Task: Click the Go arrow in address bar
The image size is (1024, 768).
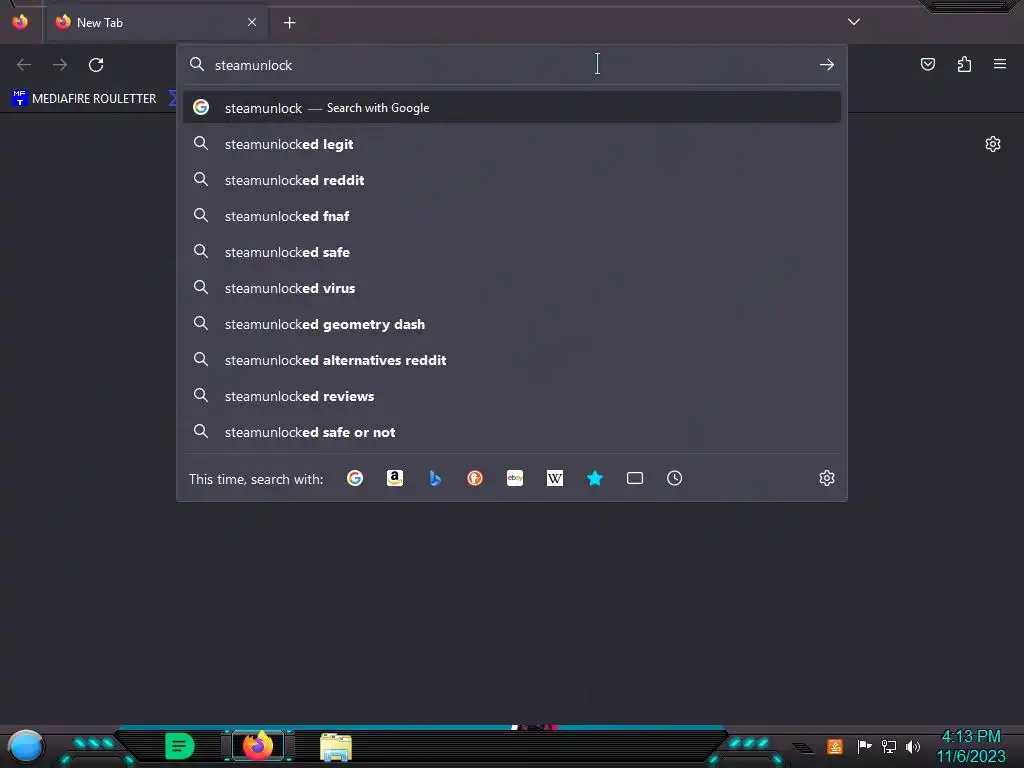Action: tap(827, 65)
